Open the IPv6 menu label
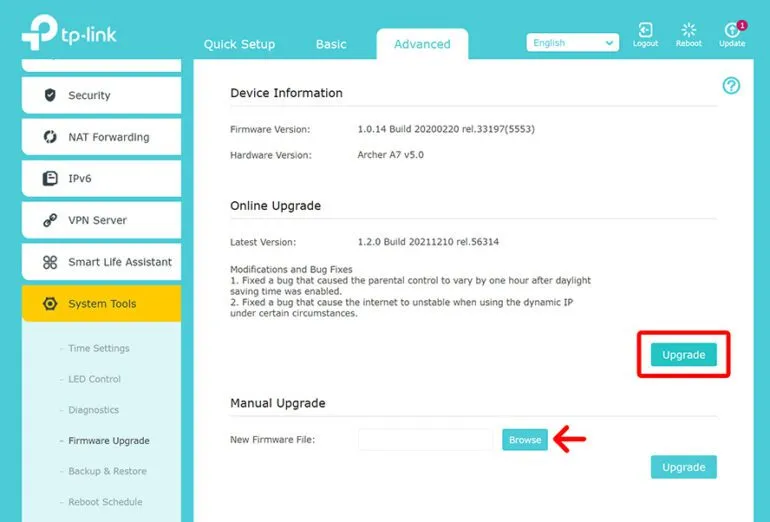Viewport: 770px width, 522px height. [x=80, y=179]
